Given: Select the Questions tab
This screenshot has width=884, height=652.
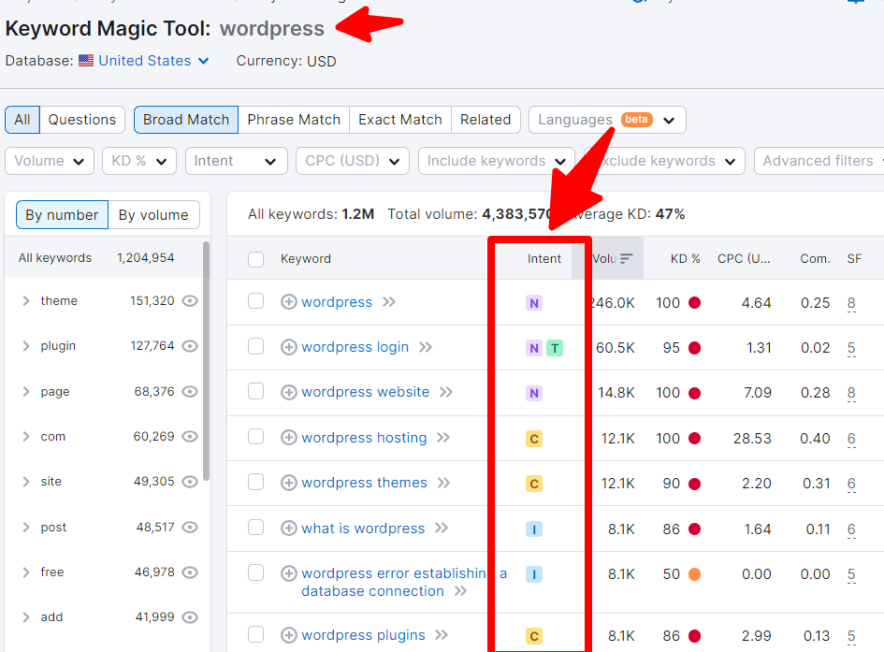Looking at the screenshot, I should point(82,120).
